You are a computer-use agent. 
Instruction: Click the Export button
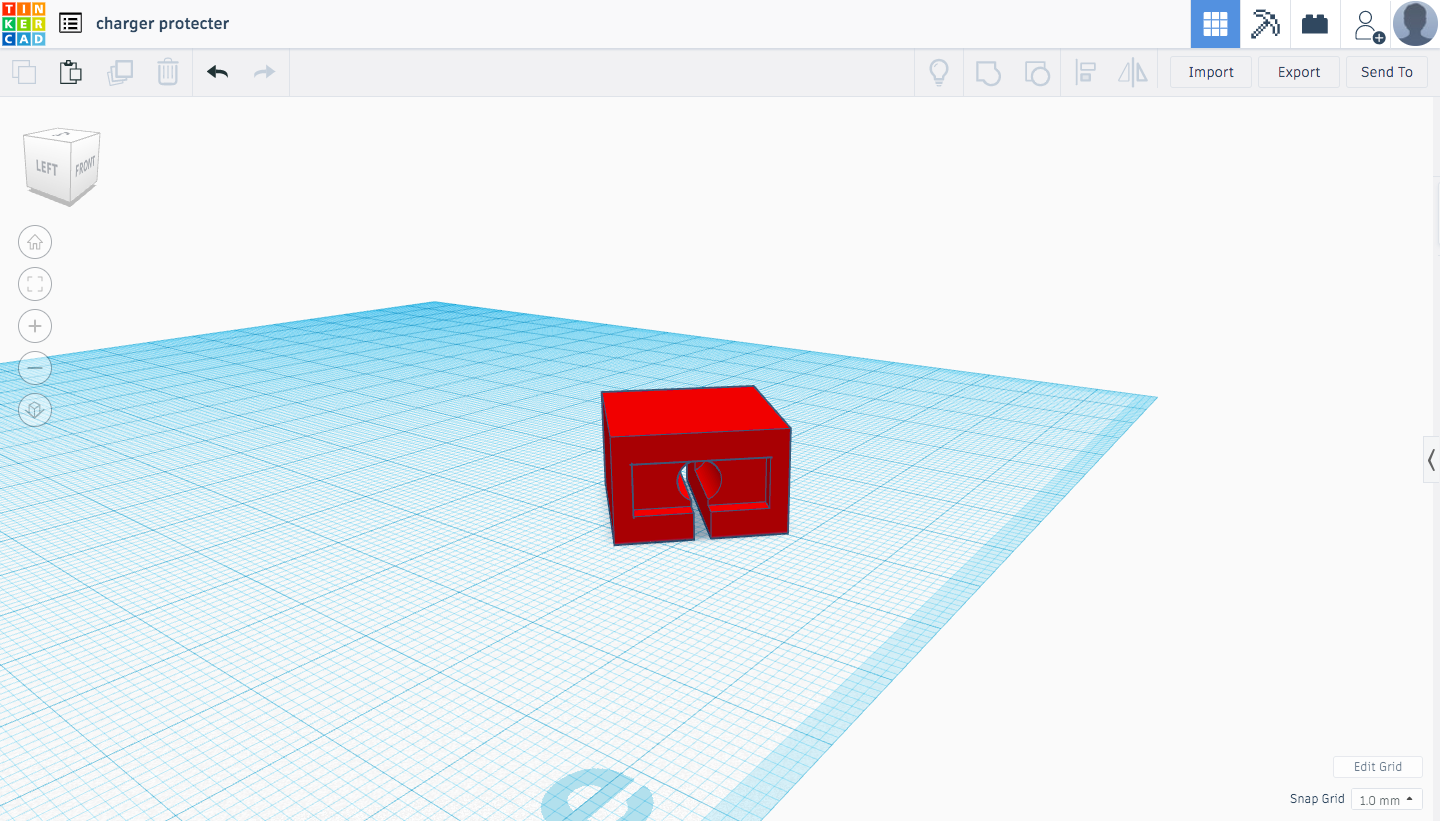(x=1299, y=72)
